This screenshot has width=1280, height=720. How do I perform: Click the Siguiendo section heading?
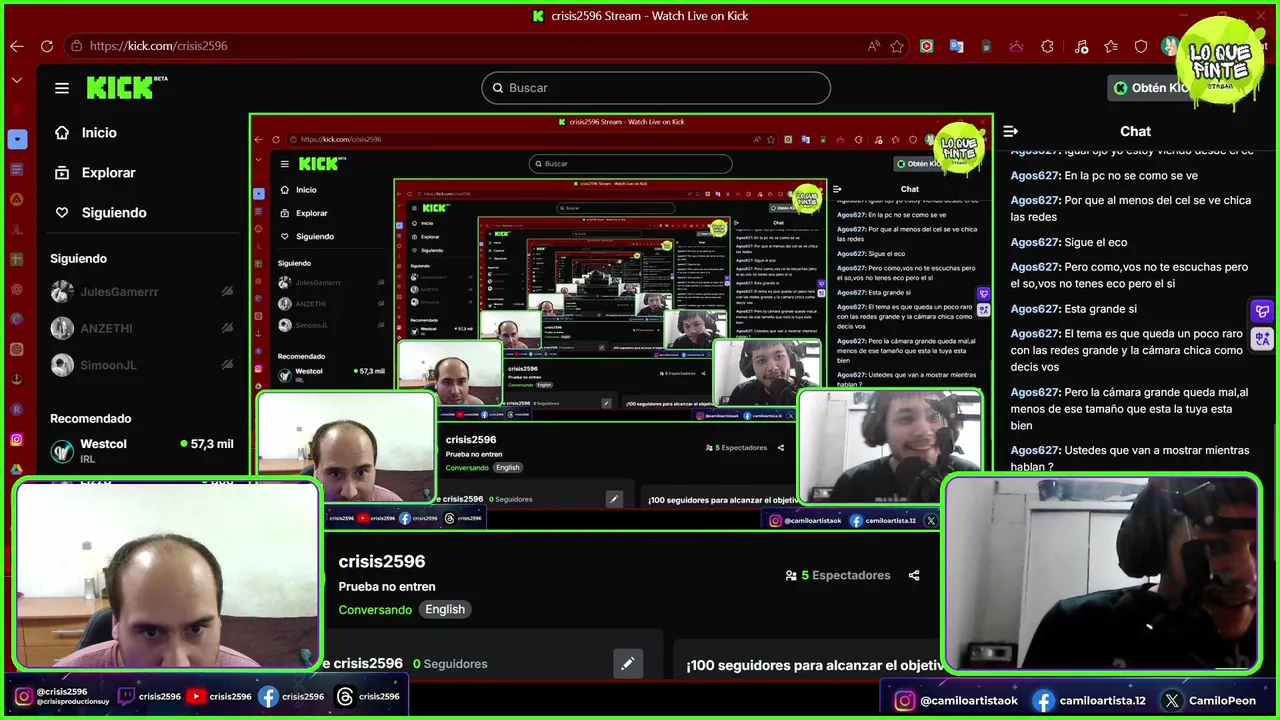pos(78,258)
